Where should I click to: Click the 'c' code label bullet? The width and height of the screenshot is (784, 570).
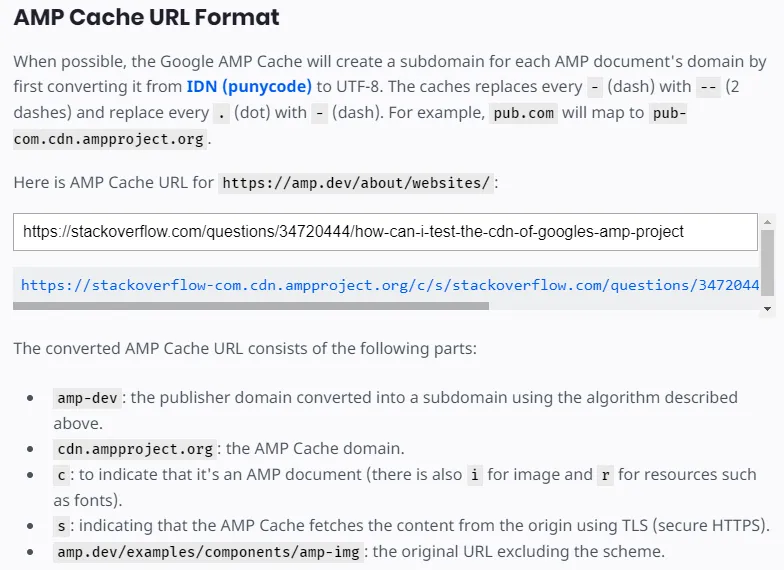pyautogui.click(x=61, y=475)
